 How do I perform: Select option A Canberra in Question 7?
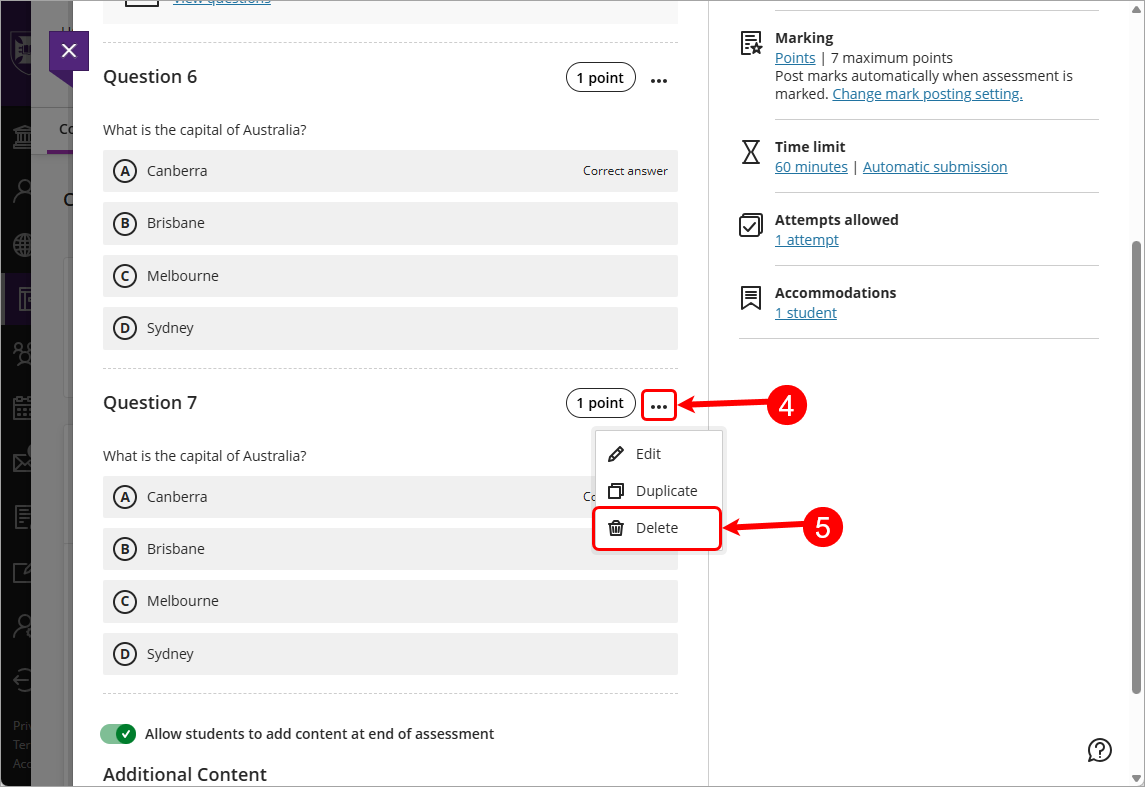pyautogui.click(x=390, y=497)
